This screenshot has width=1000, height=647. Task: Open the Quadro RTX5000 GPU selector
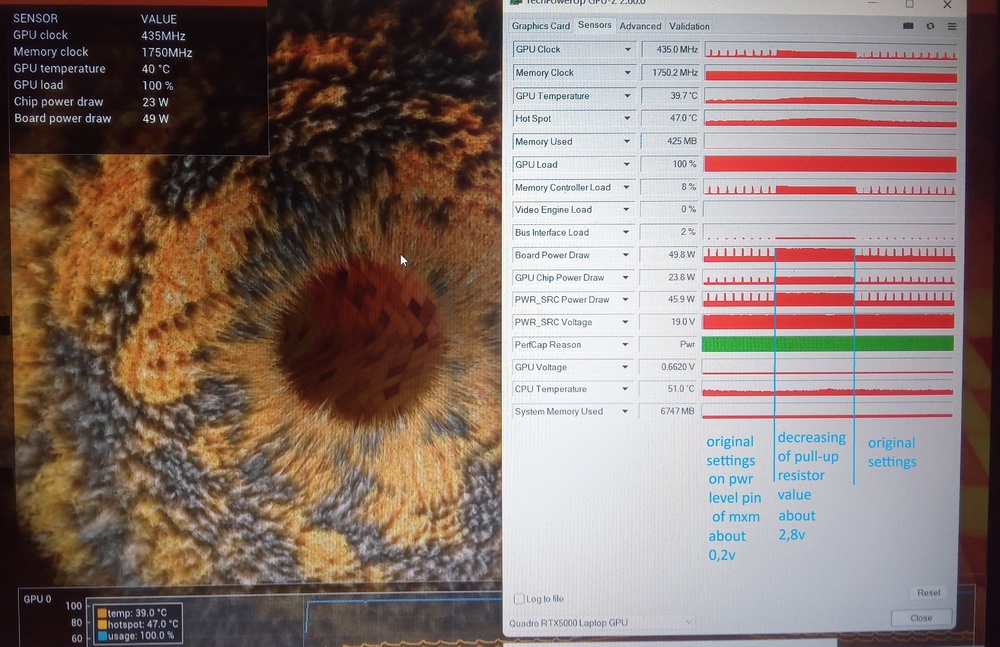(602, 623)
